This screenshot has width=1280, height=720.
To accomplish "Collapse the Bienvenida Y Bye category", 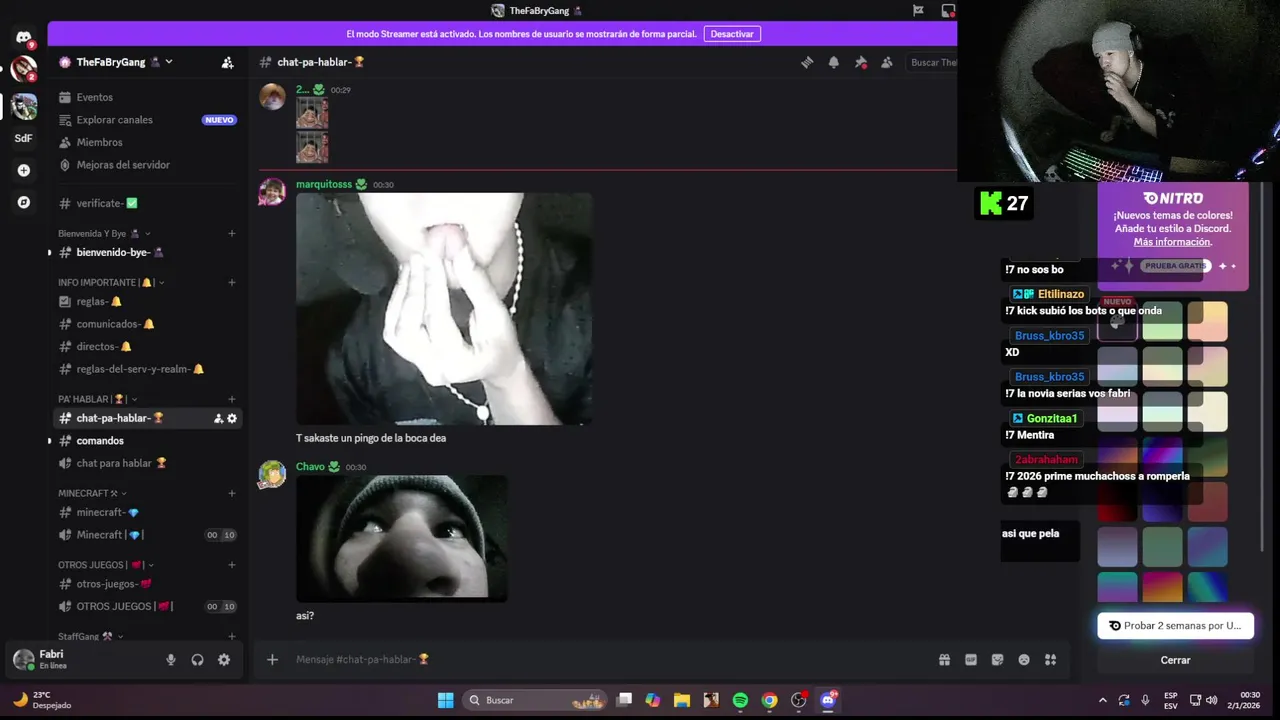I will point(104,234).
